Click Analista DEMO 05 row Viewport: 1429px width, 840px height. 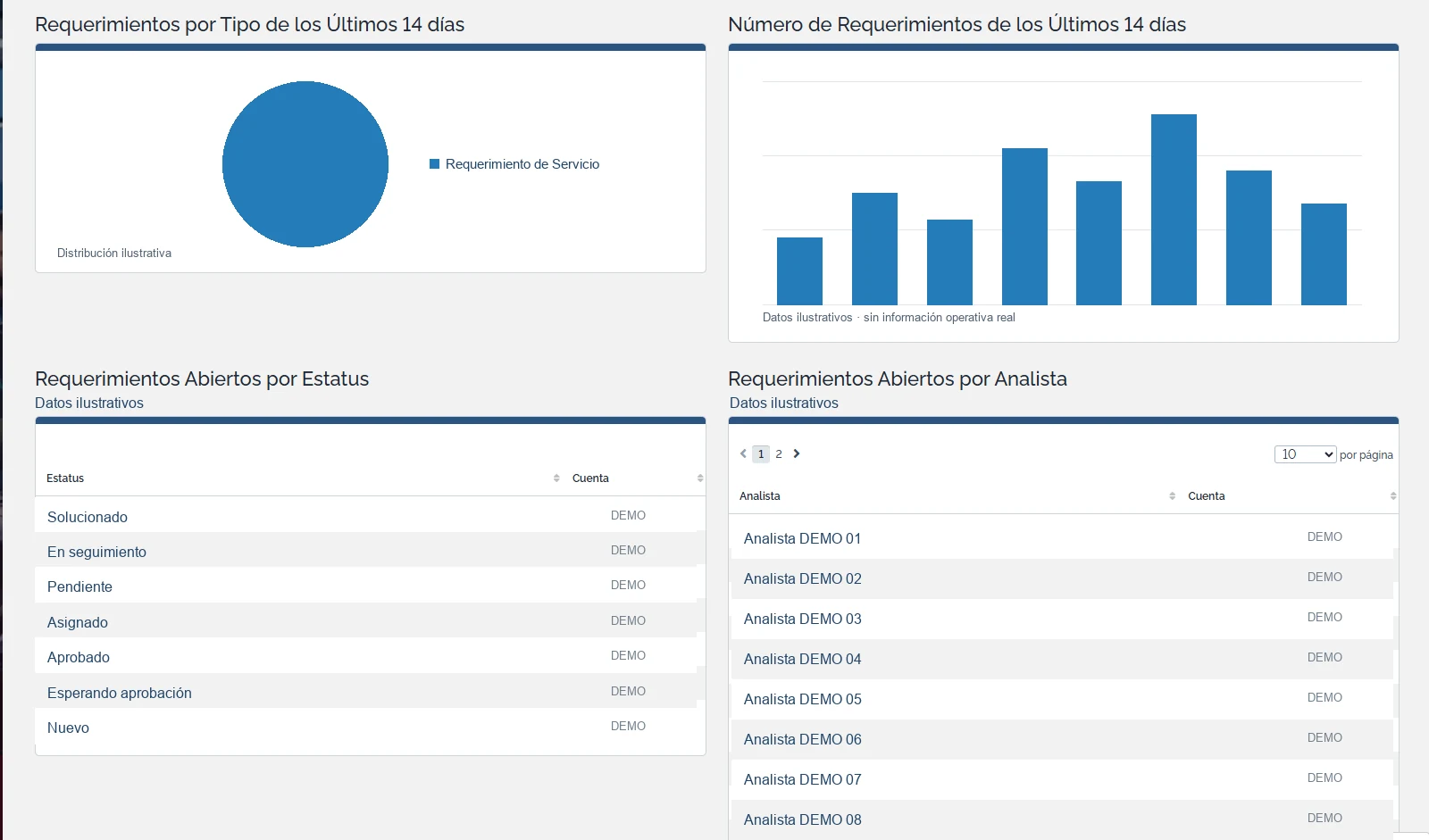(x=1062, y=699)
